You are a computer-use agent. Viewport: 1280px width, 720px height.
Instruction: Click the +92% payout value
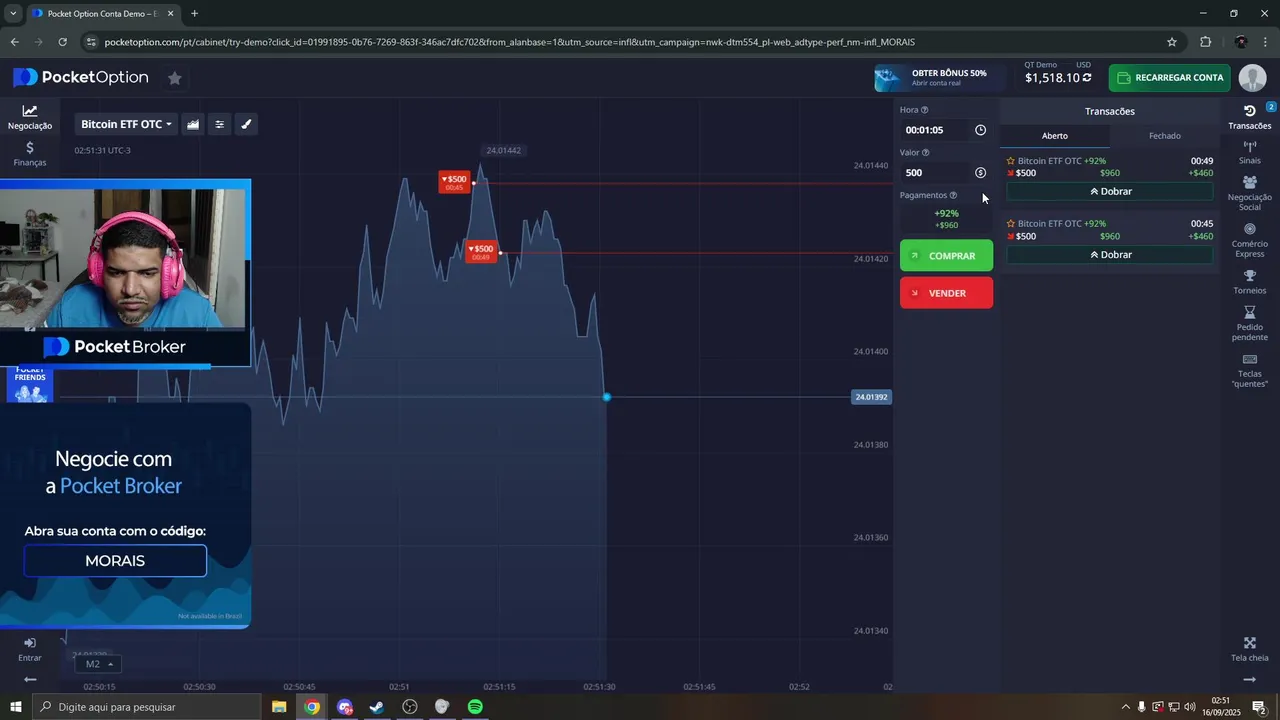[946, 213]
